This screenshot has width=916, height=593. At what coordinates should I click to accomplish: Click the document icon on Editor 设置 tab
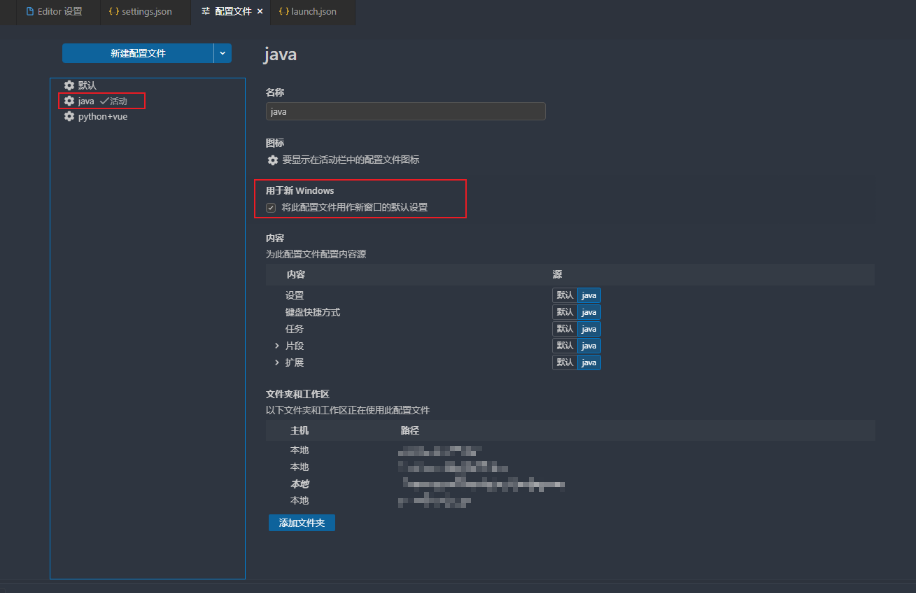coord(32,12)
